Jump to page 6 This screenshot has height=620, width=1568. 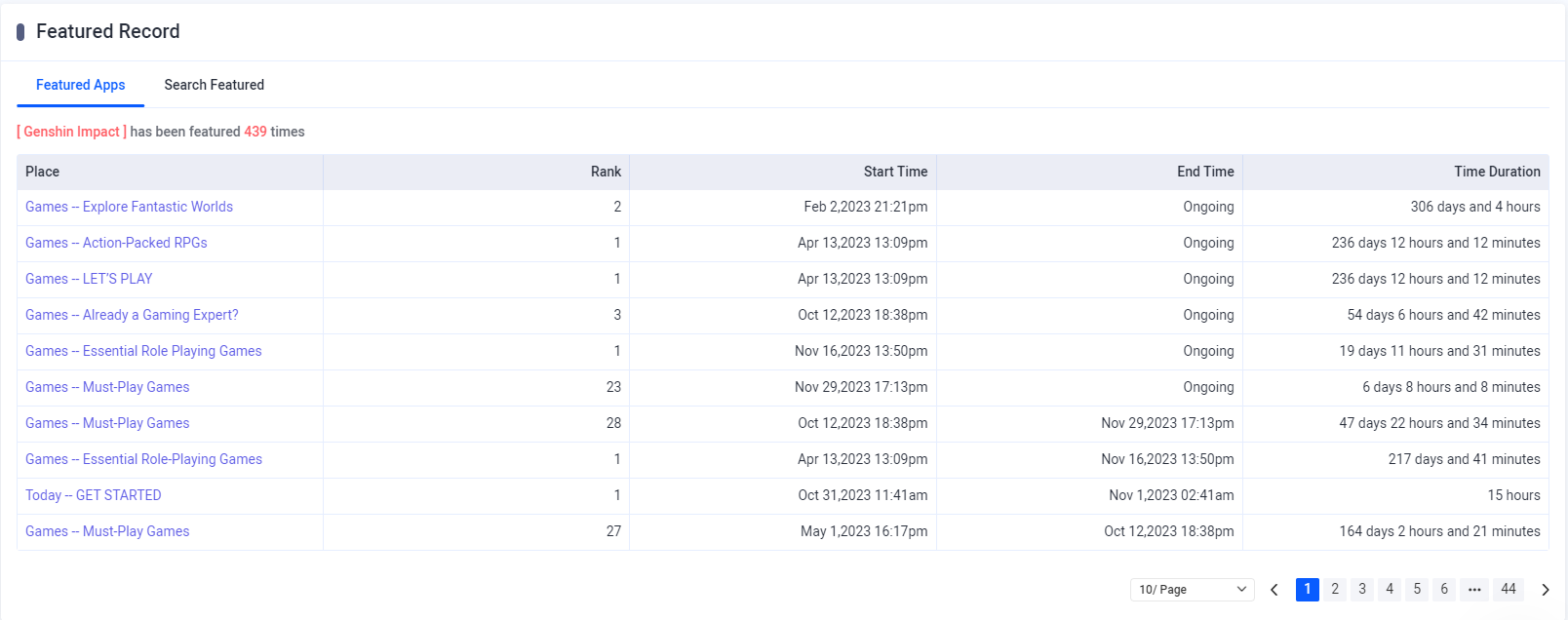point(1444,589)
